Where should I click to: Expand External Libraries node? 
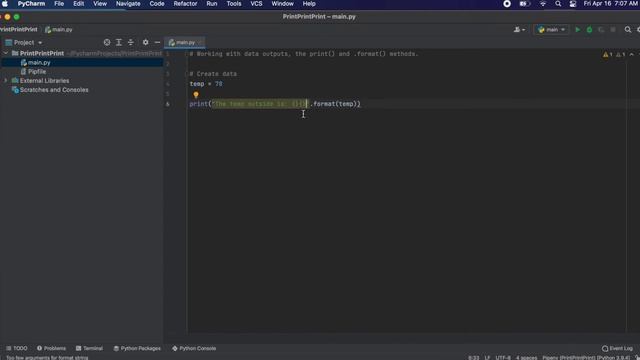(x=6, y=81)
